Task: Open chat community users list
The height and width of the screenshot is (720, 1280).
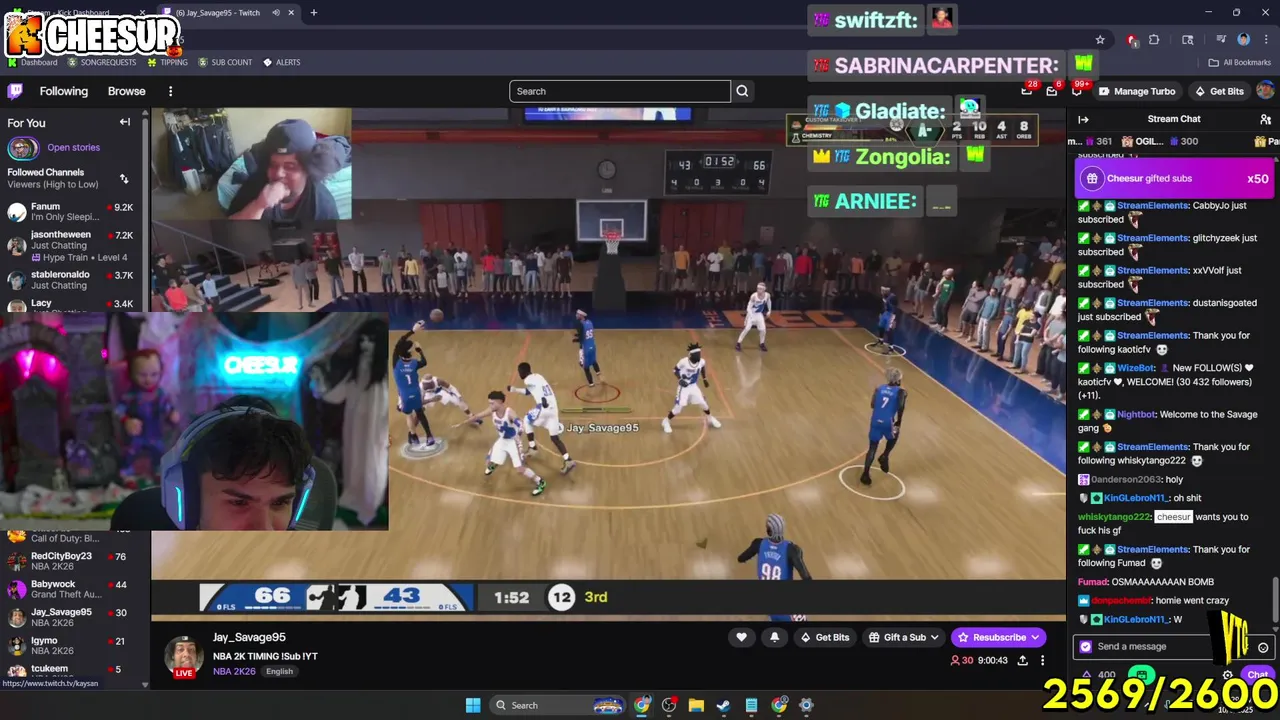Action: 1265,119
